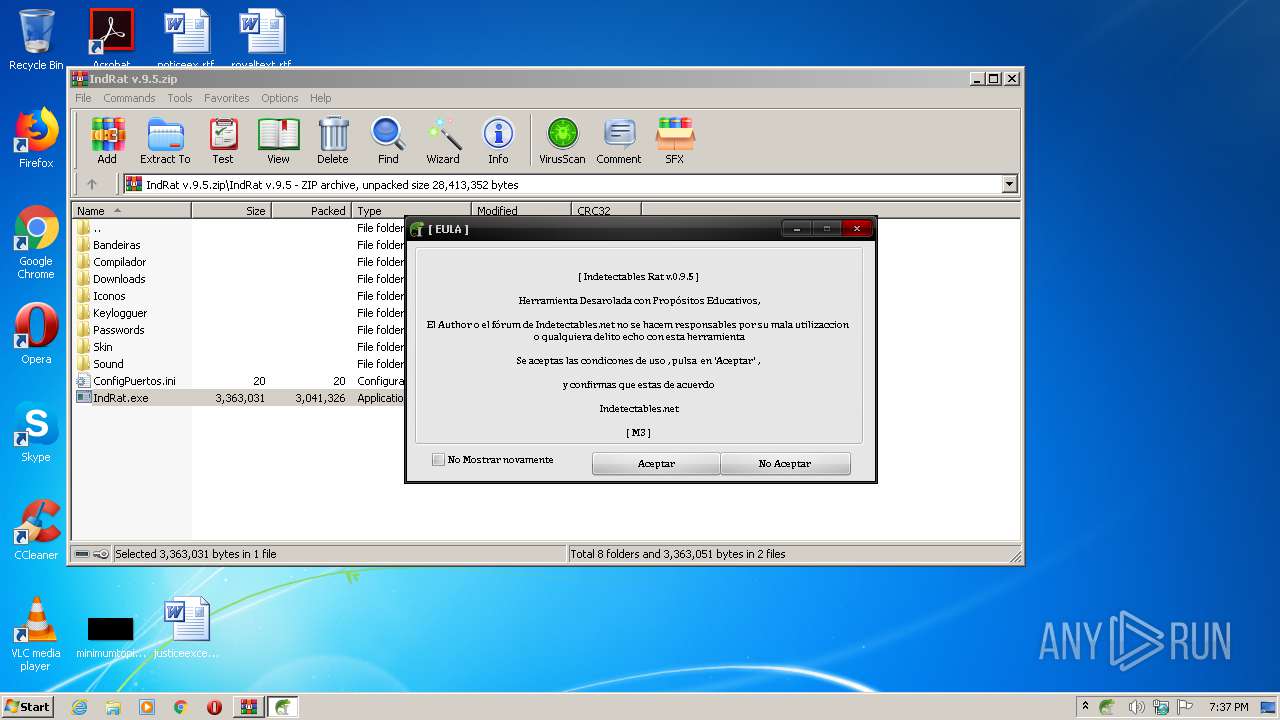The image size is (1280, 720).
Task: Open Opera desktop shortcut
Action: point(36,334)
